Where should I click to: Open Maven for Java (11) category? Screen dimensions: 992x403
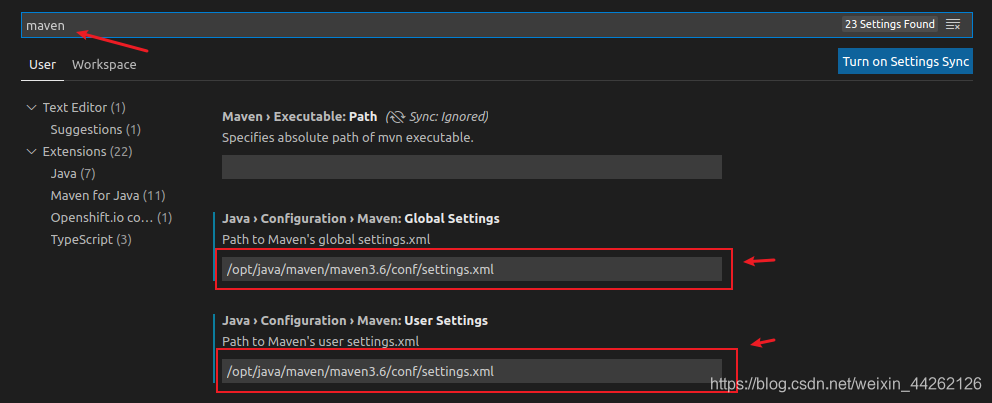108,195
